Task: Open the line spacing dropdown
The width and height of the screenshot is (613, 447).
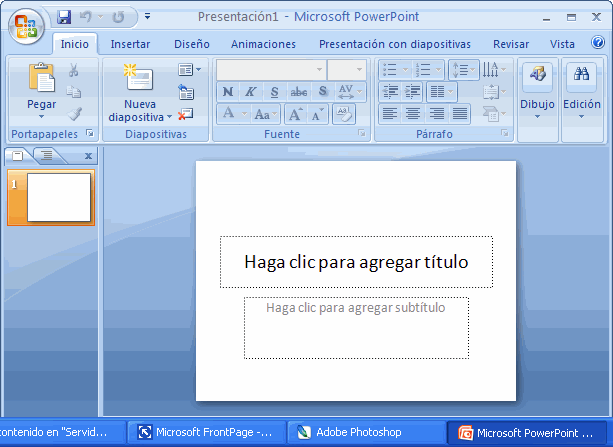Action: point(463,70)
